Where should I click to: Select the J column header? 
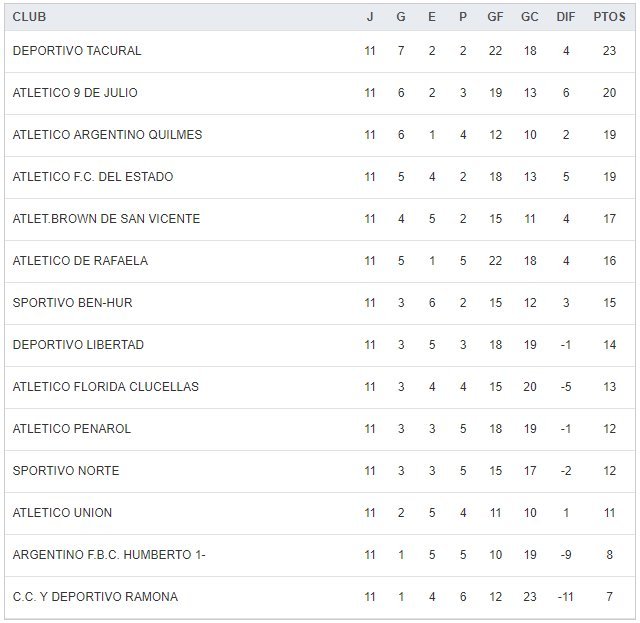click(370, 17)
